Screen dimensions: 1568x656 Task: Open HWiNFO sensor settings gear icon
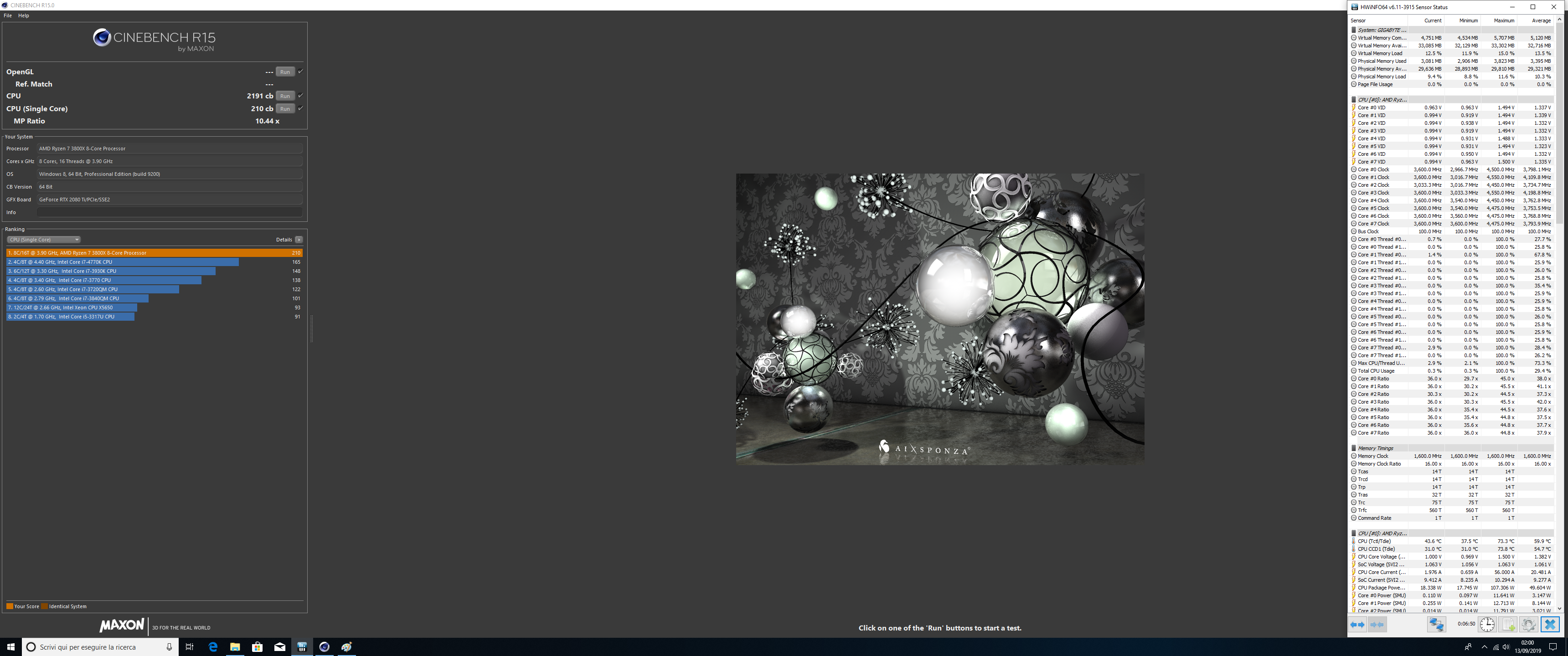1528,625
